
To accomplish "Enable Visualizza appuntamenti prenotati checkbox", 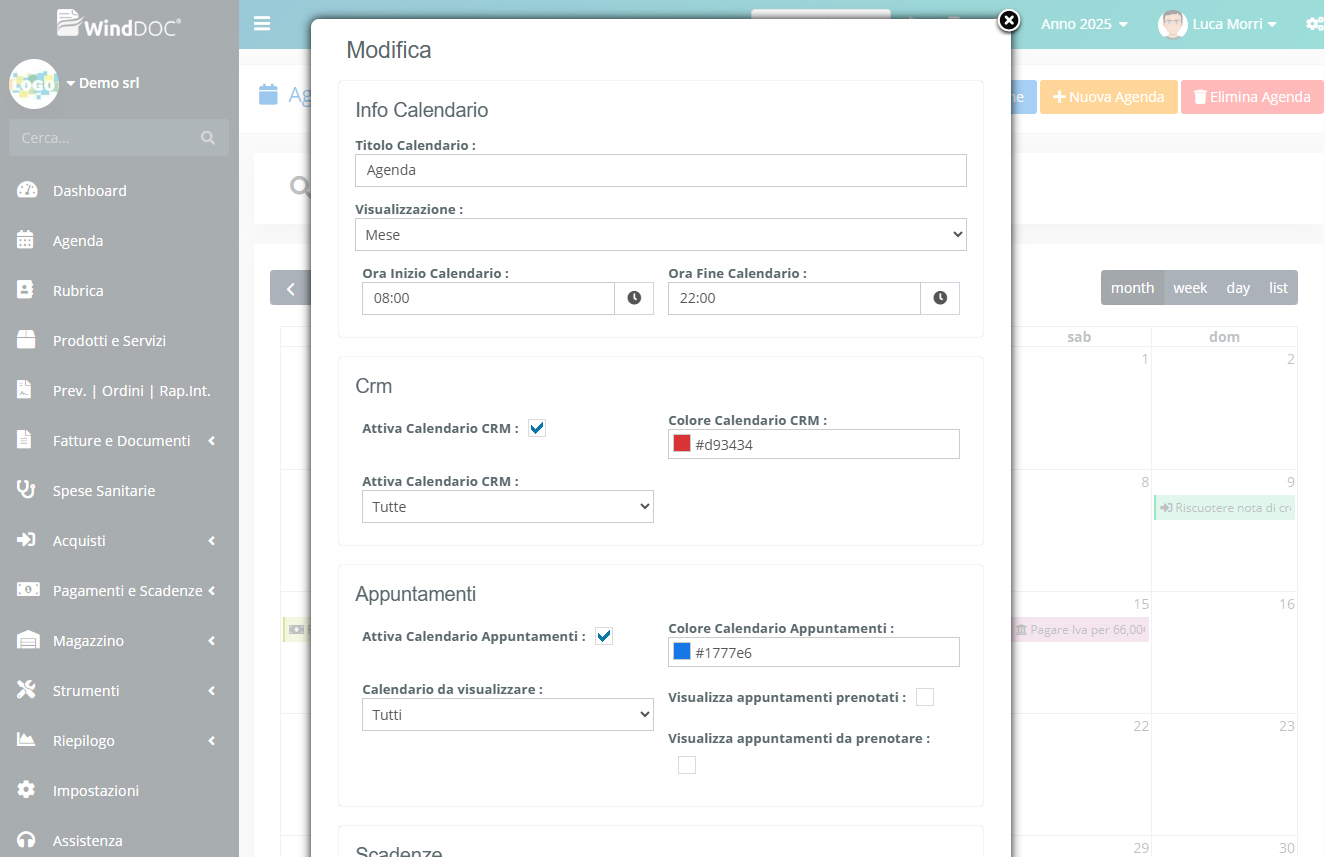I will tap(925, 697).
